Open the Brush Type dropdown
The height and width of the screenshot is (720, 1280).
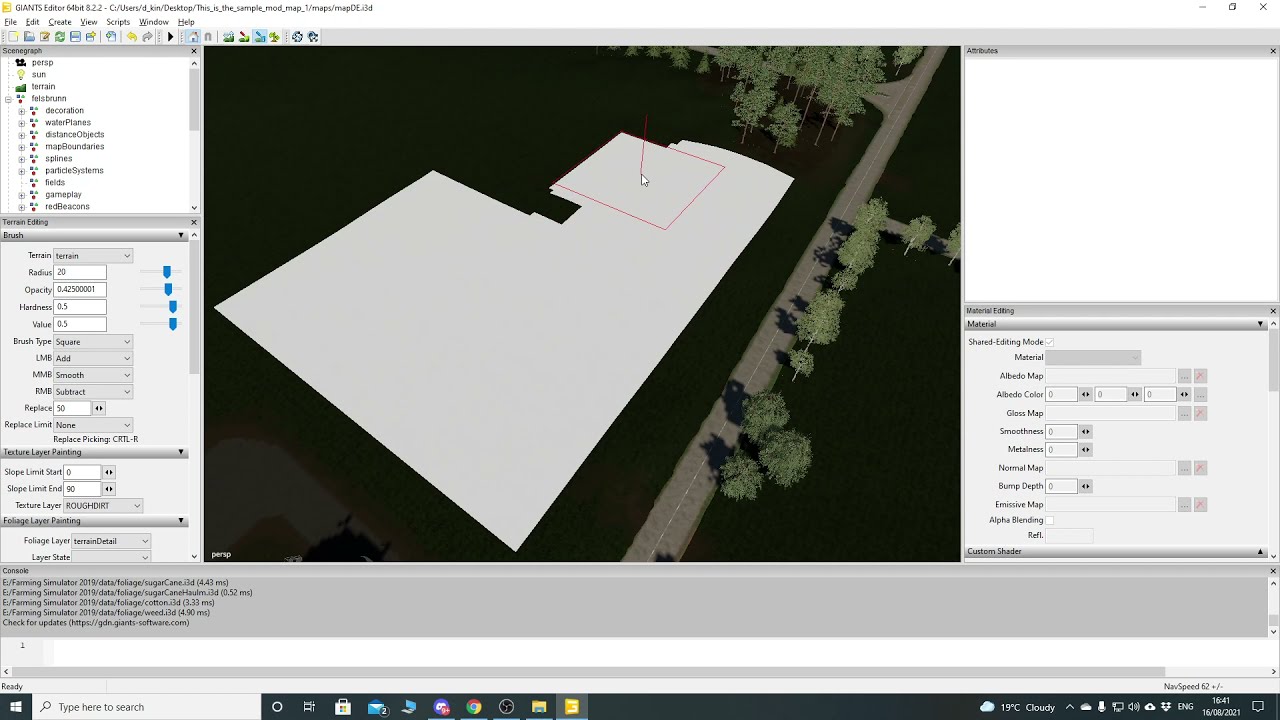93,342
